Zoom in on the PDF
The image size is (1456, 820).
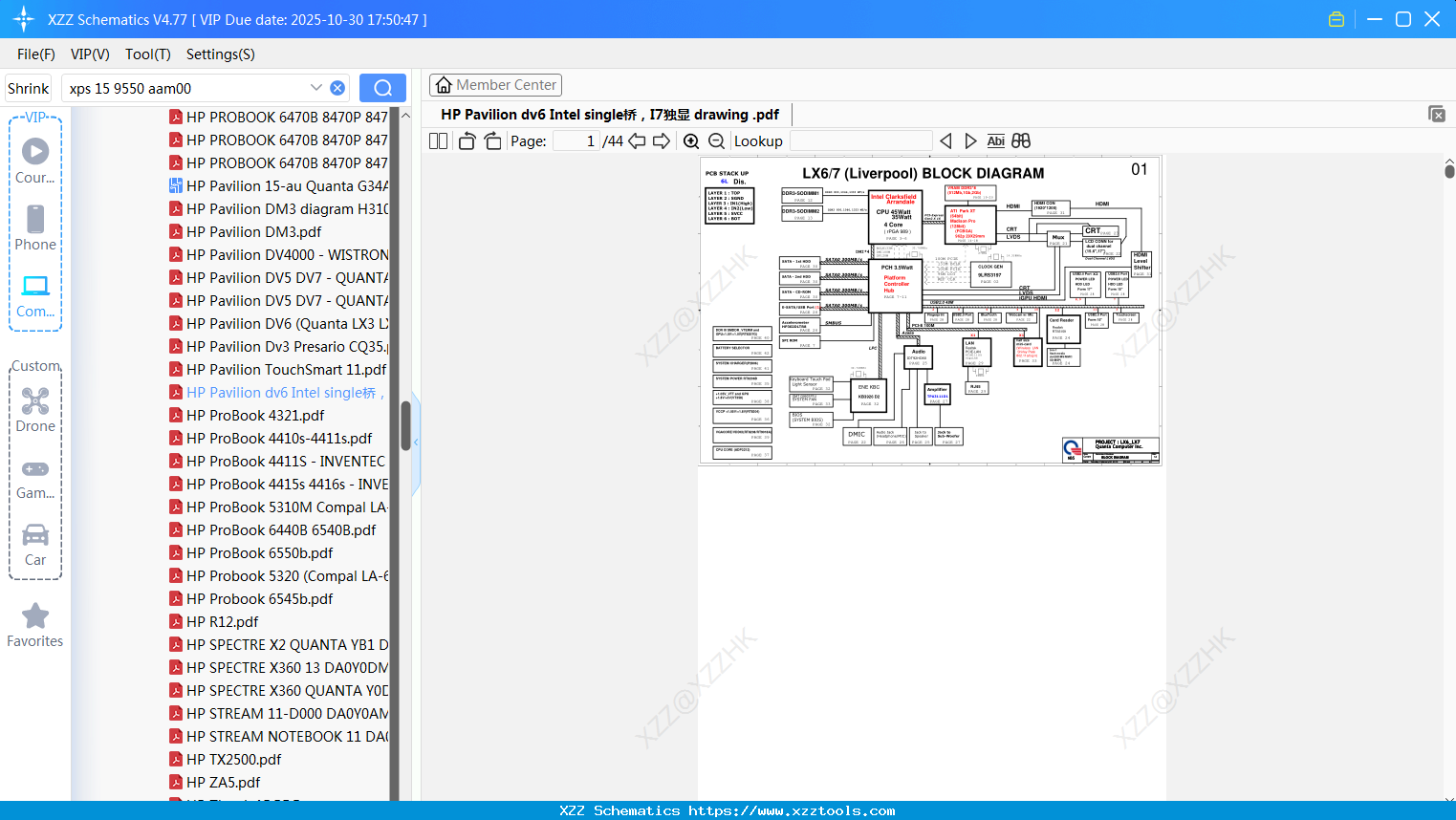click(x=691, y=141)
